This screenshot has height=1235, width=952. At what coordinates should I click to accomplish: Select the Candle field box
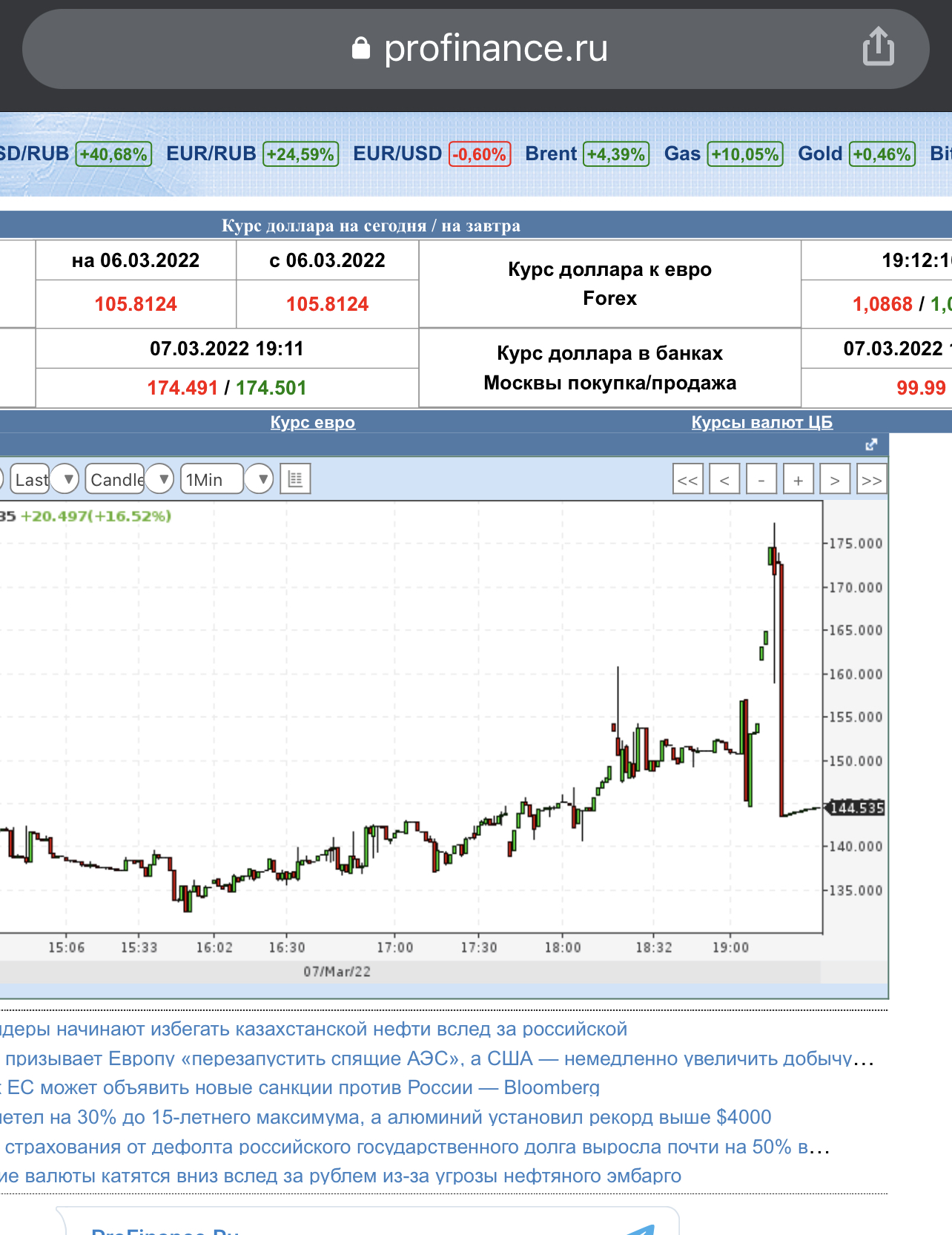point(116,479)
